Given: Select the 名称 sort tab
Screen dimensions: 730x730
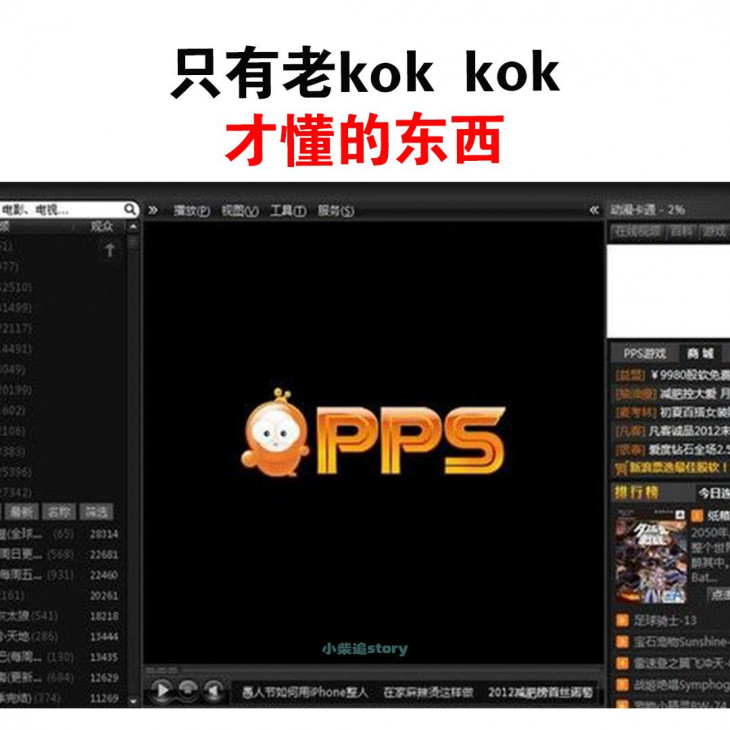Looking at the screenshot, I should [59, 512].
